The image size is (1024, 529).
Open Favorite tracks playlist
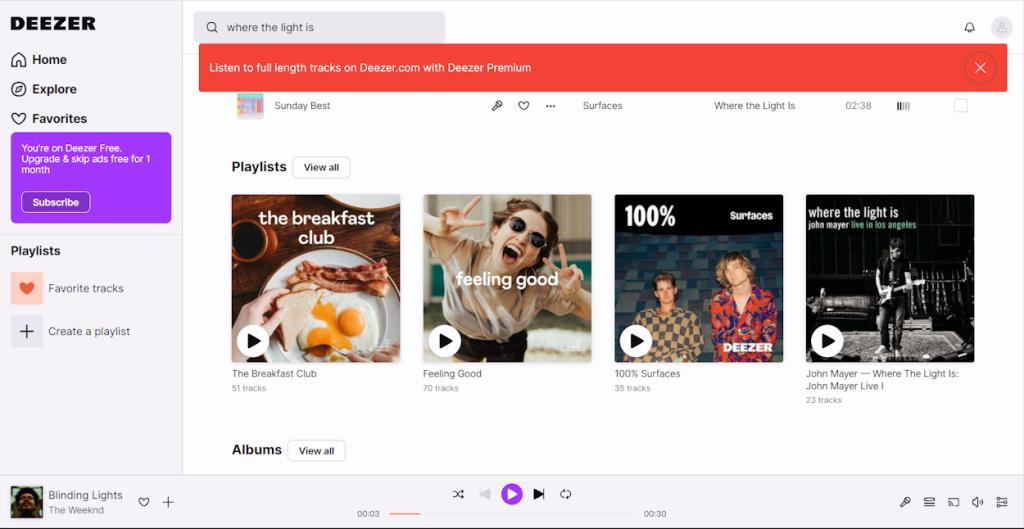(86, 288)
